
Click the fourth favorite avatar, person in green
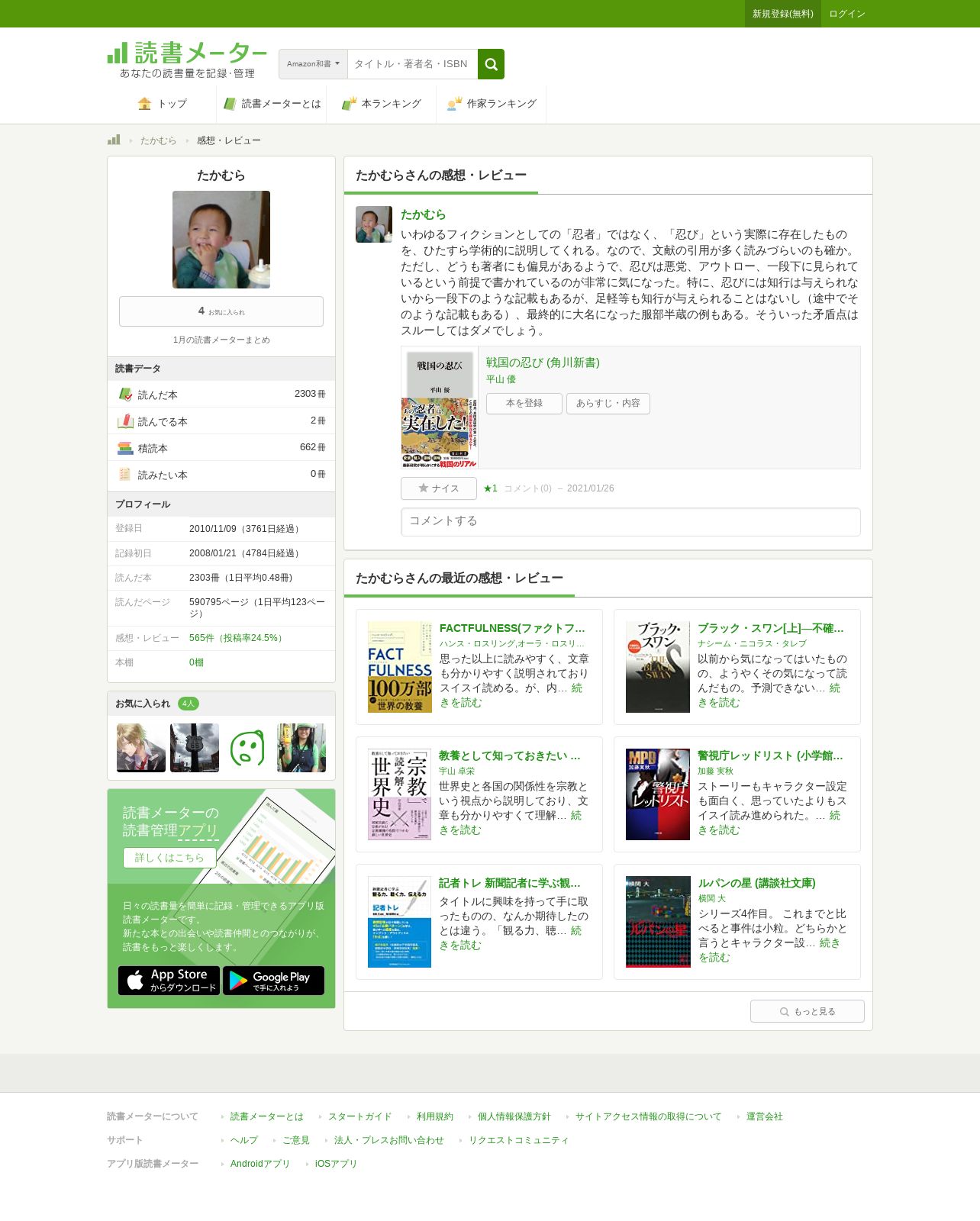pyautogui.click(x=301, y=748)
